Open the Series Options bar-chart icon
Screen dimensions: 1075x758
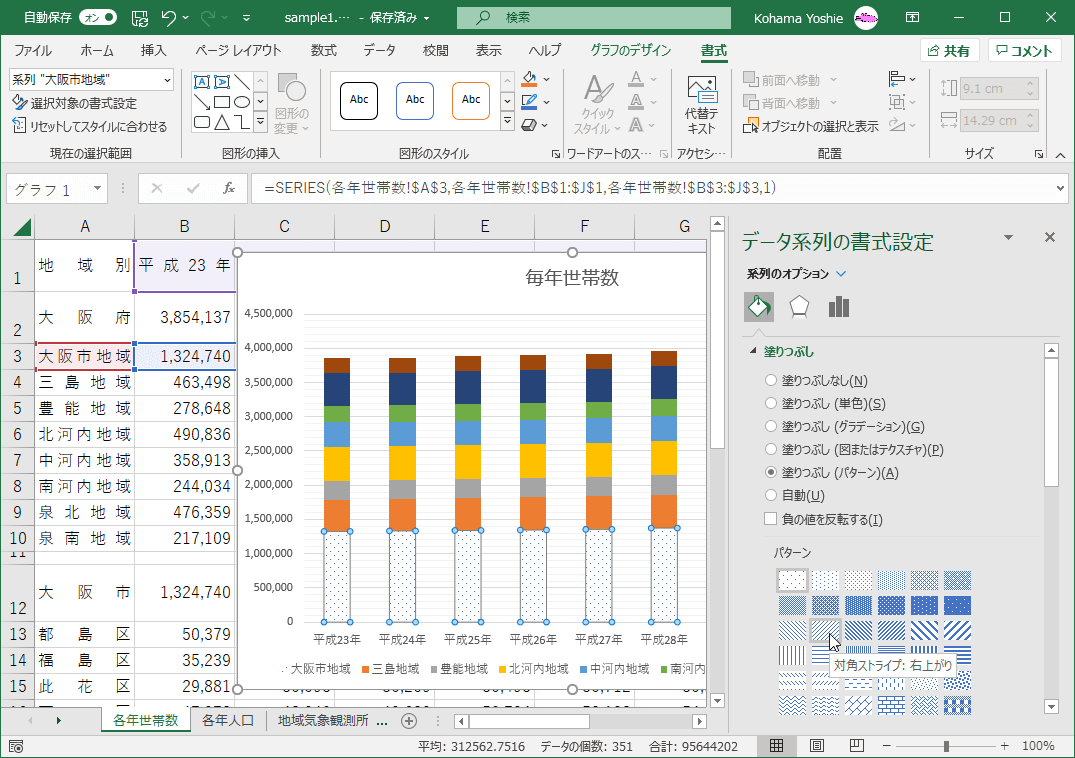pos(838,307)
